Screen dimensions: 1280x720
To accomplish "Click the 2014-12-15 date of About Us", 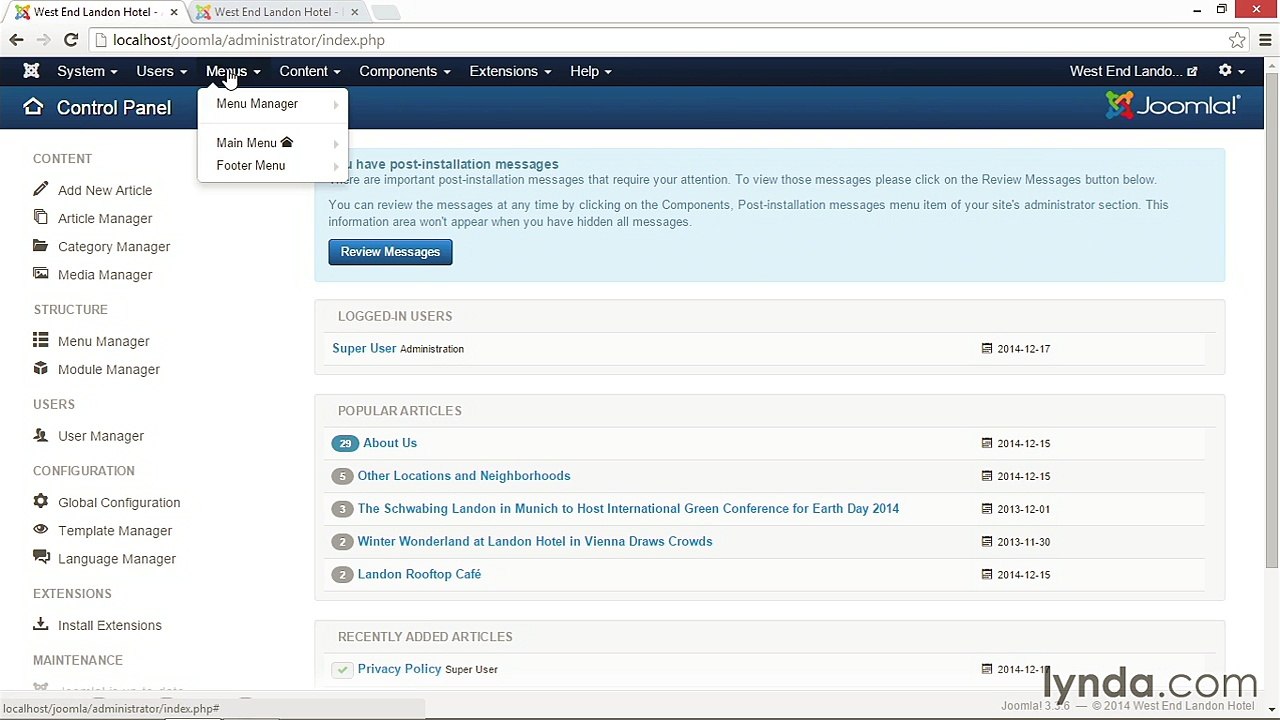I will (1023, 443).
